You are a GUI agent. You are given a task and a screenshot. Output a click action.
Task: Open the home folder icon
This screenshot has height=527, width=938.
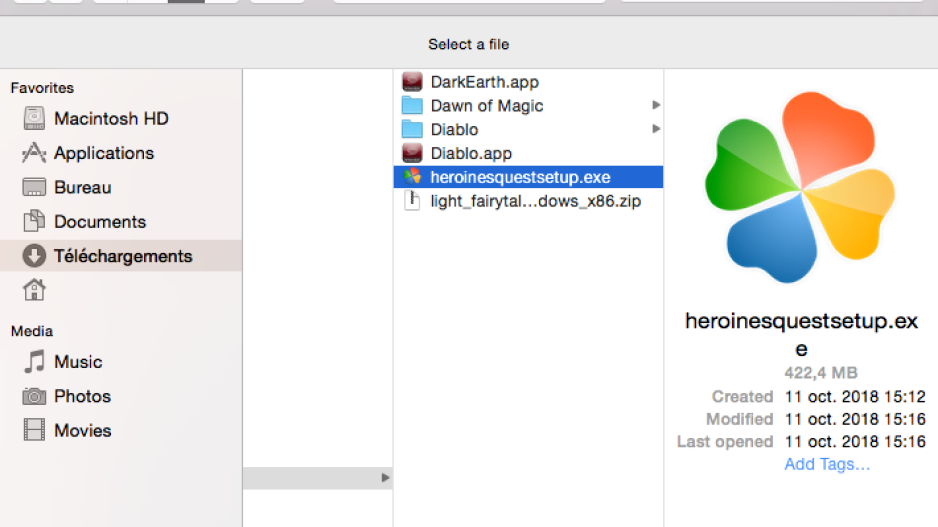(34, 290)
